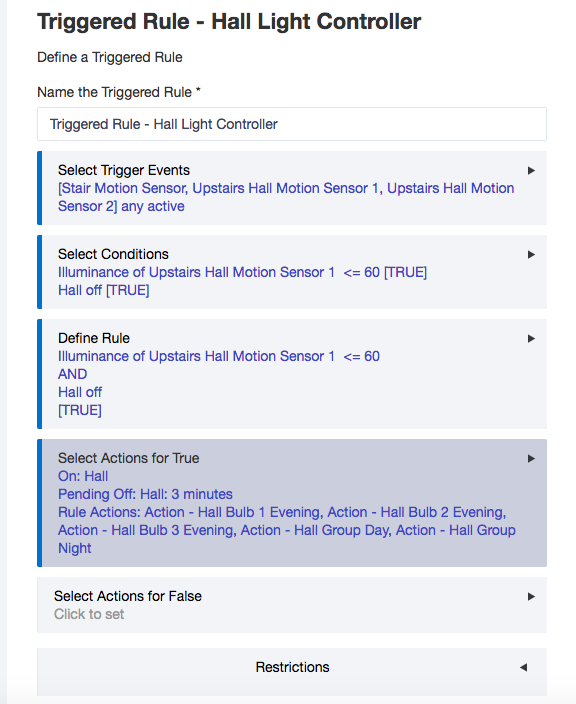576x704 pixels.
Task: Open the Restrictions panel label
Action: 292,667
